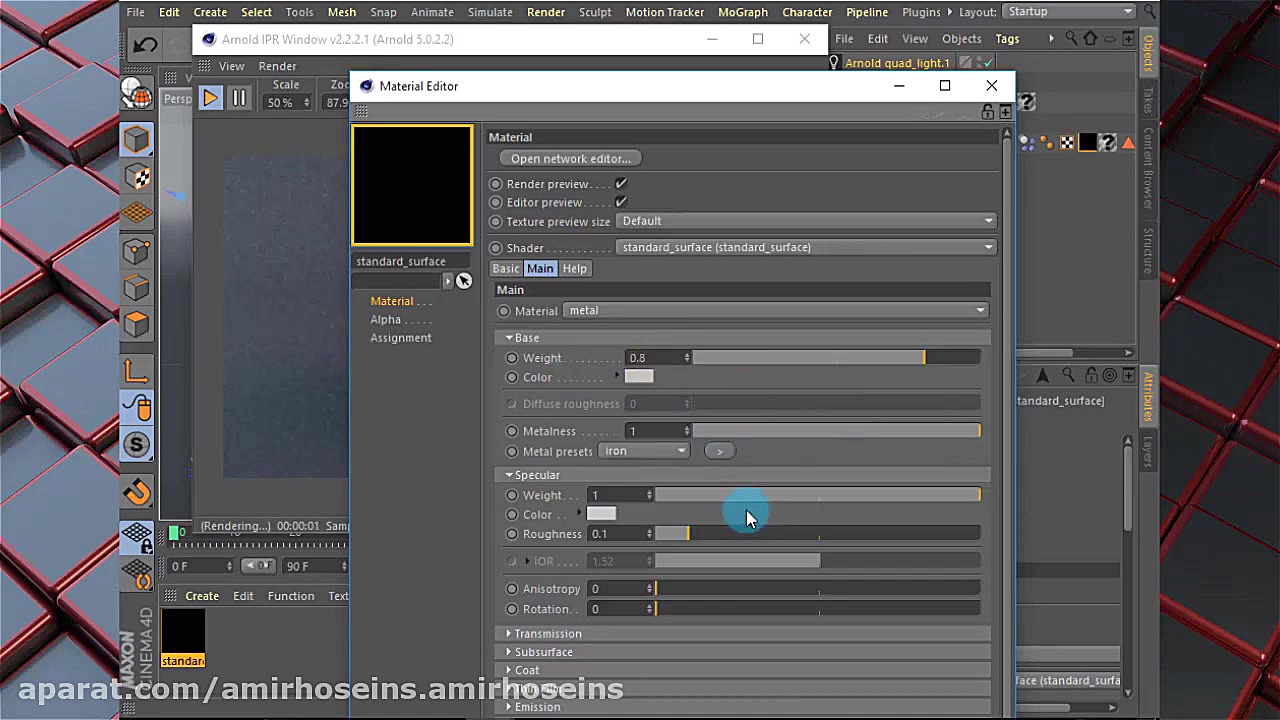
Task: Open the Simulate menu
Action: (x=490, y=12)
